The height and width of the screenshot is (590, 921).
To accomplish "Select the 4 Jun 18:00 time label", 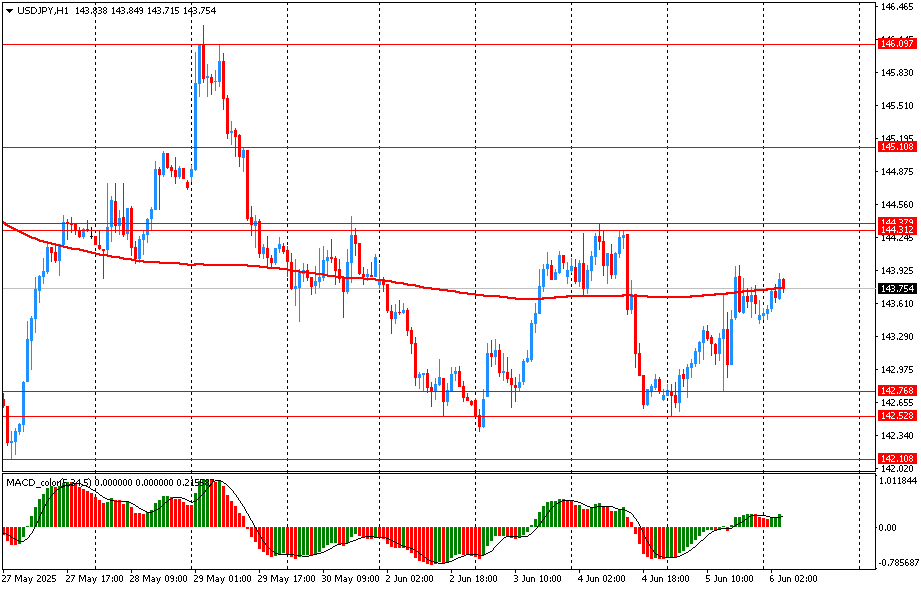I will click(667, 579).
